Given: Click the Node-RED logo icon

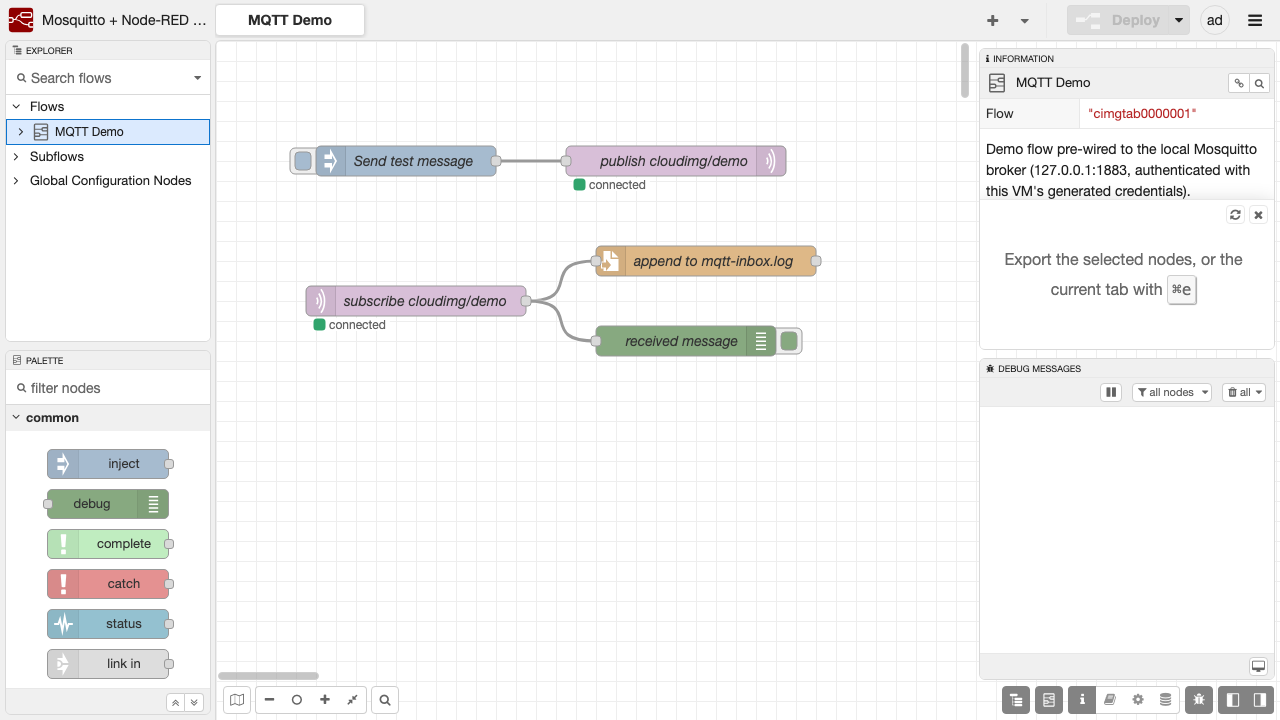Looking at the screenshot, I should click(21, 20).
